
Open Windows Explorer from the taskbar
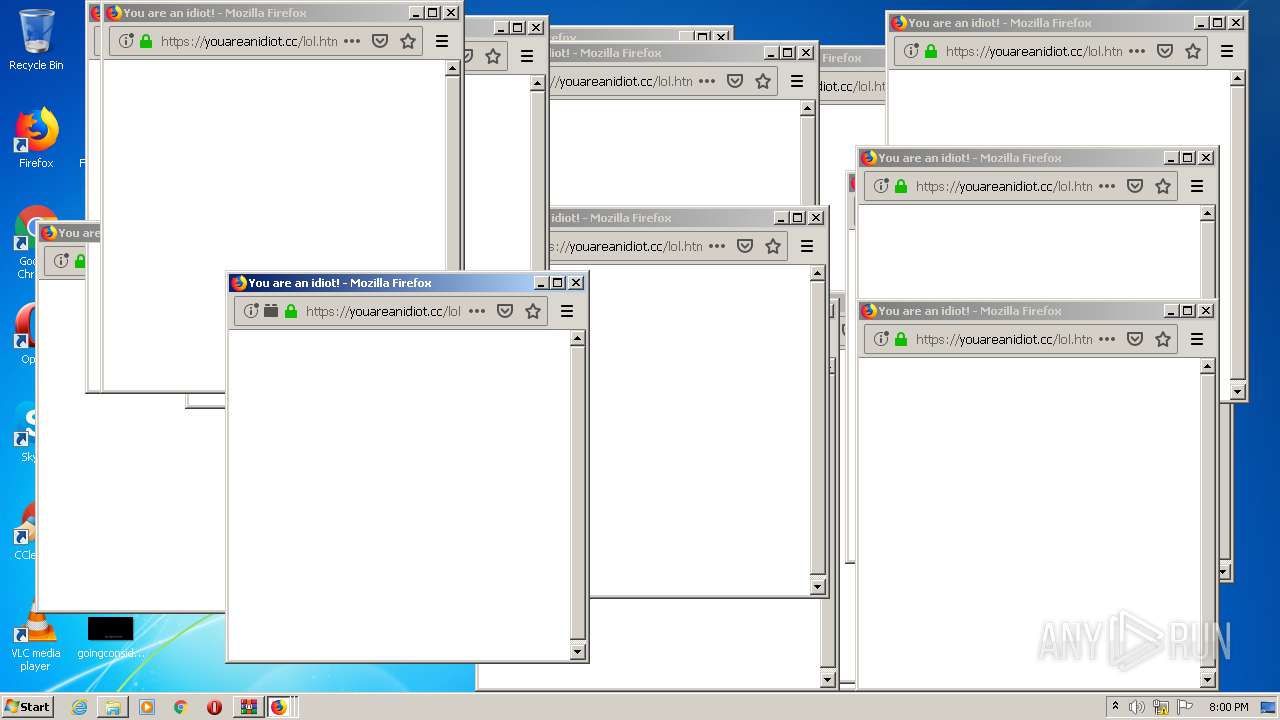pos(113,707)
